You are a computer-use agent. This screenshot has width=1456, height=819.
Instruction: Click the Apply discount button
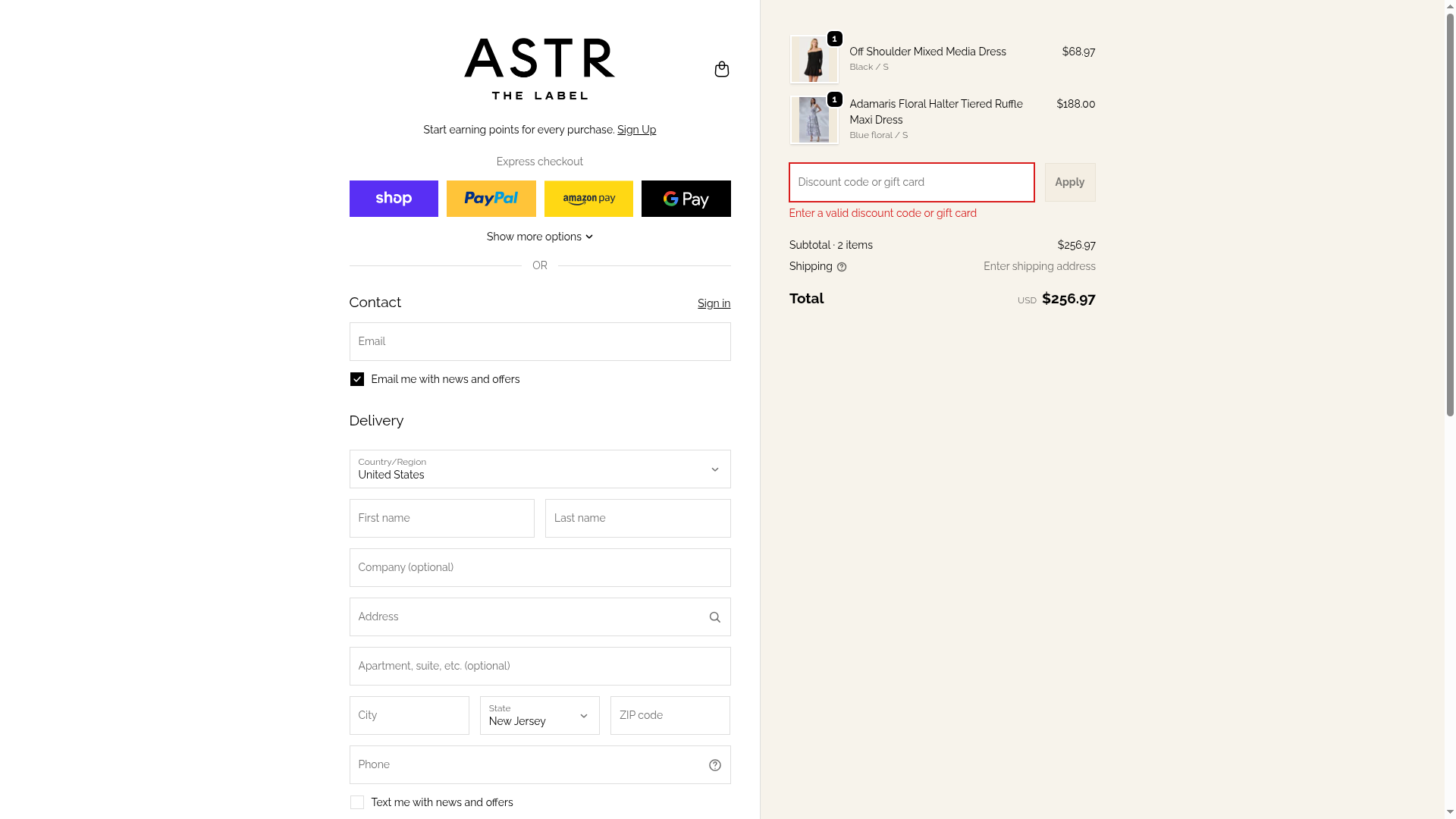point(1069,182)
